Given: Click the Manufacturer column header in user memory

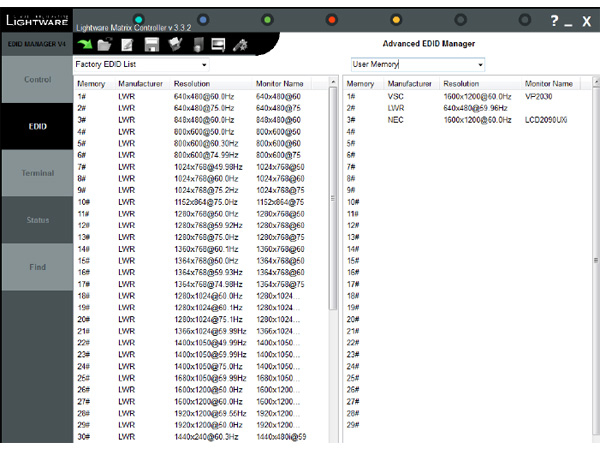Looking at the screenshot, I should [410, 84].
